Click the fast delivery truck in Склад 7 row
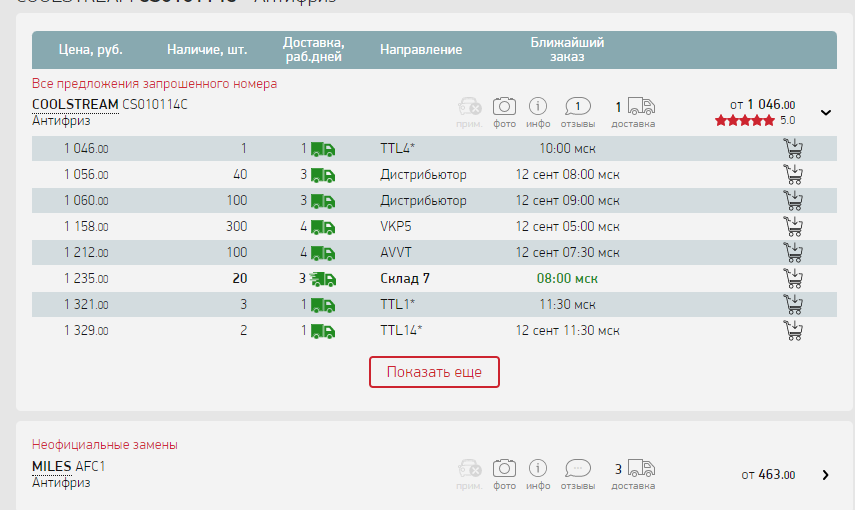Viewport: 855px width, 510px height. 323,279
